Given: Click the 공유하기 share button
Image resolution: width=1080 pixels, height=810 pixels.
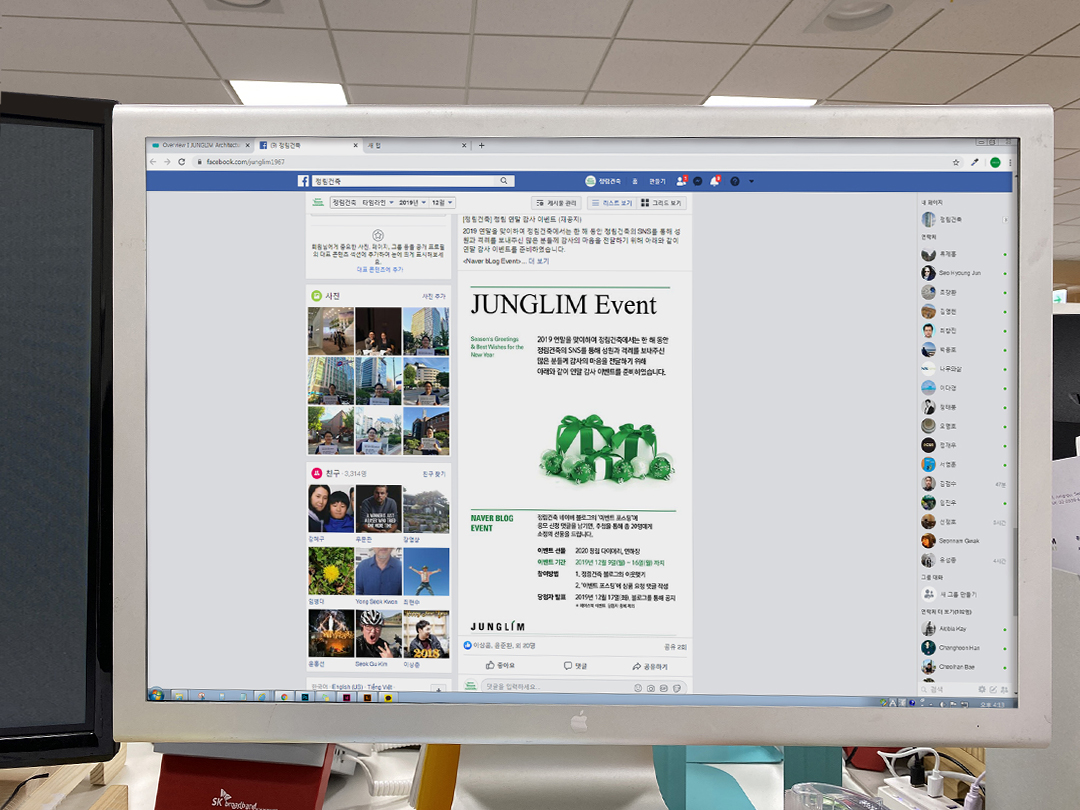Looking at the screenshot, I should point(650,667).
